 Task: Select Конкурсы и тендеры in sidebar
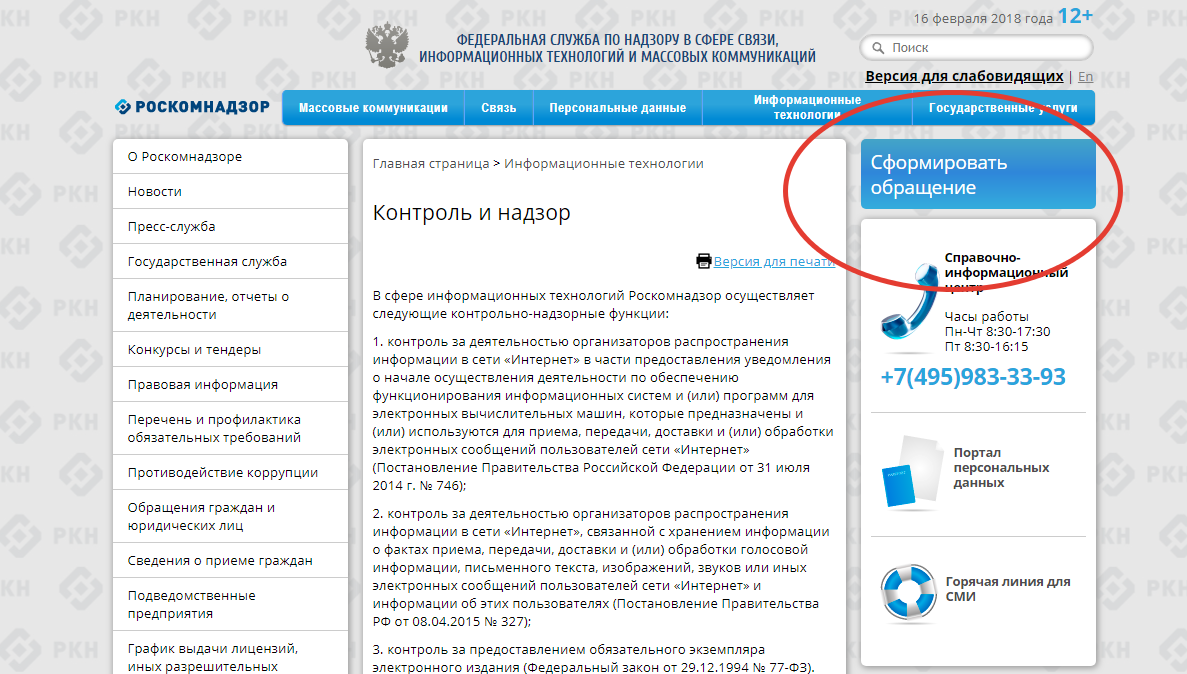pyautogui.click(x=230, y=349)
